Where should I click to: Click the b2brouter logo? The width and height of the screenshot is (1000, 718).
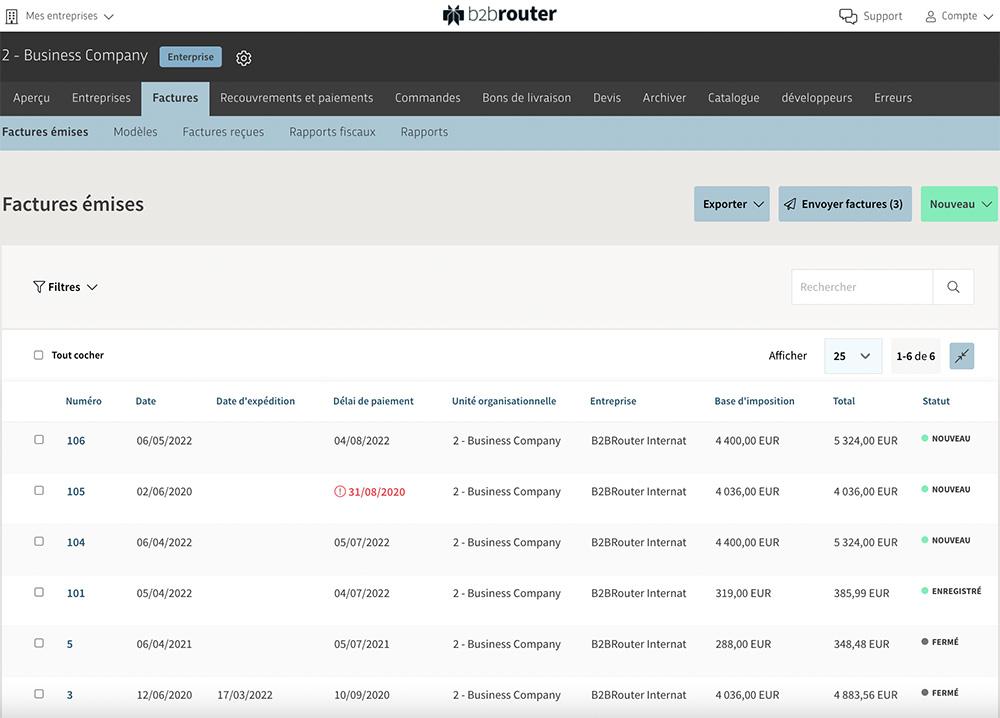point(499,15)
